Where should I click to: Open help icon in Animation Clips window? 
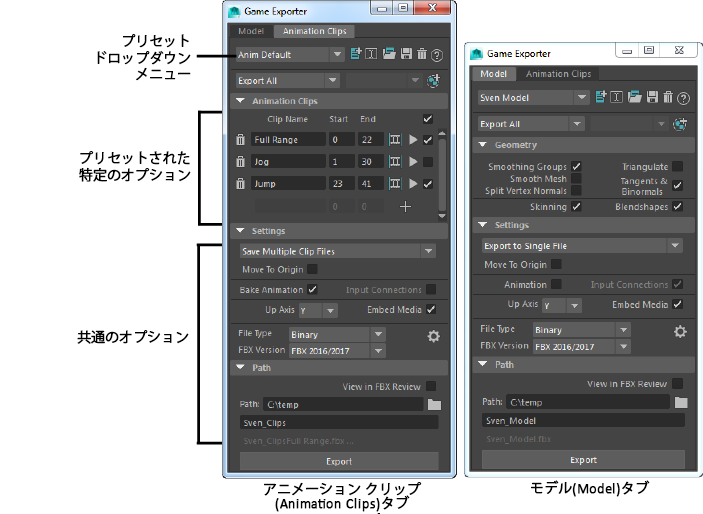click(x=437, y=55)
